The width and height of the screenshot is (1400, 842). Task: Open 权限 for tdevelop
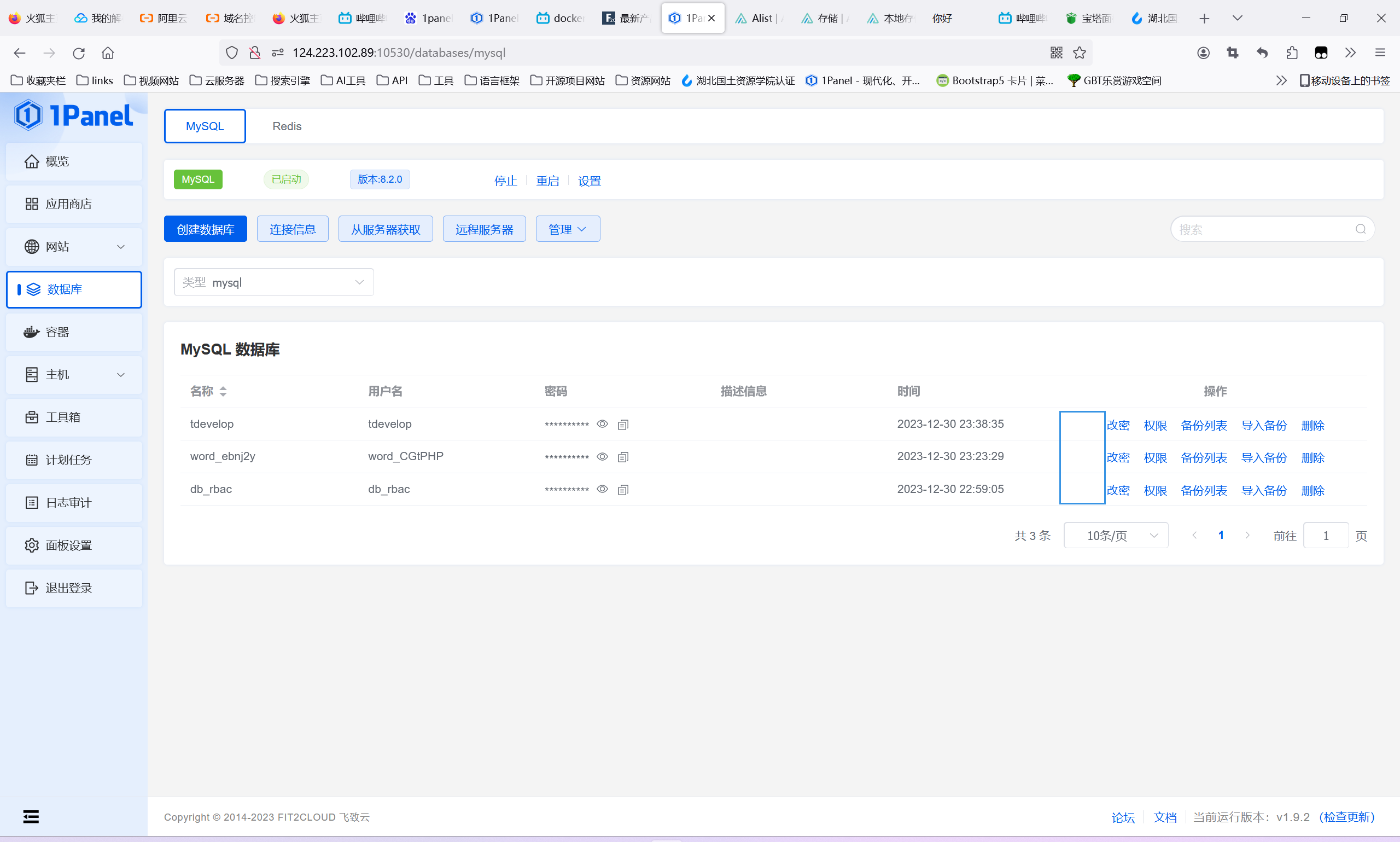pos(1155,426)
